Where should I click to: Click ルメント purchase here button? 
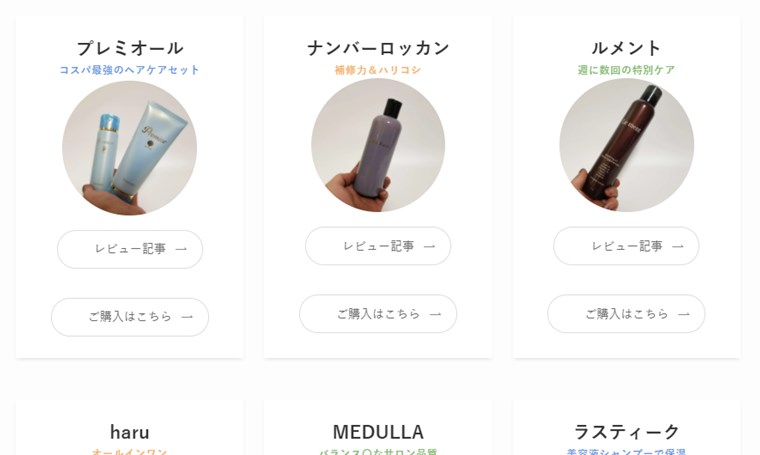(x=626, y=314)
